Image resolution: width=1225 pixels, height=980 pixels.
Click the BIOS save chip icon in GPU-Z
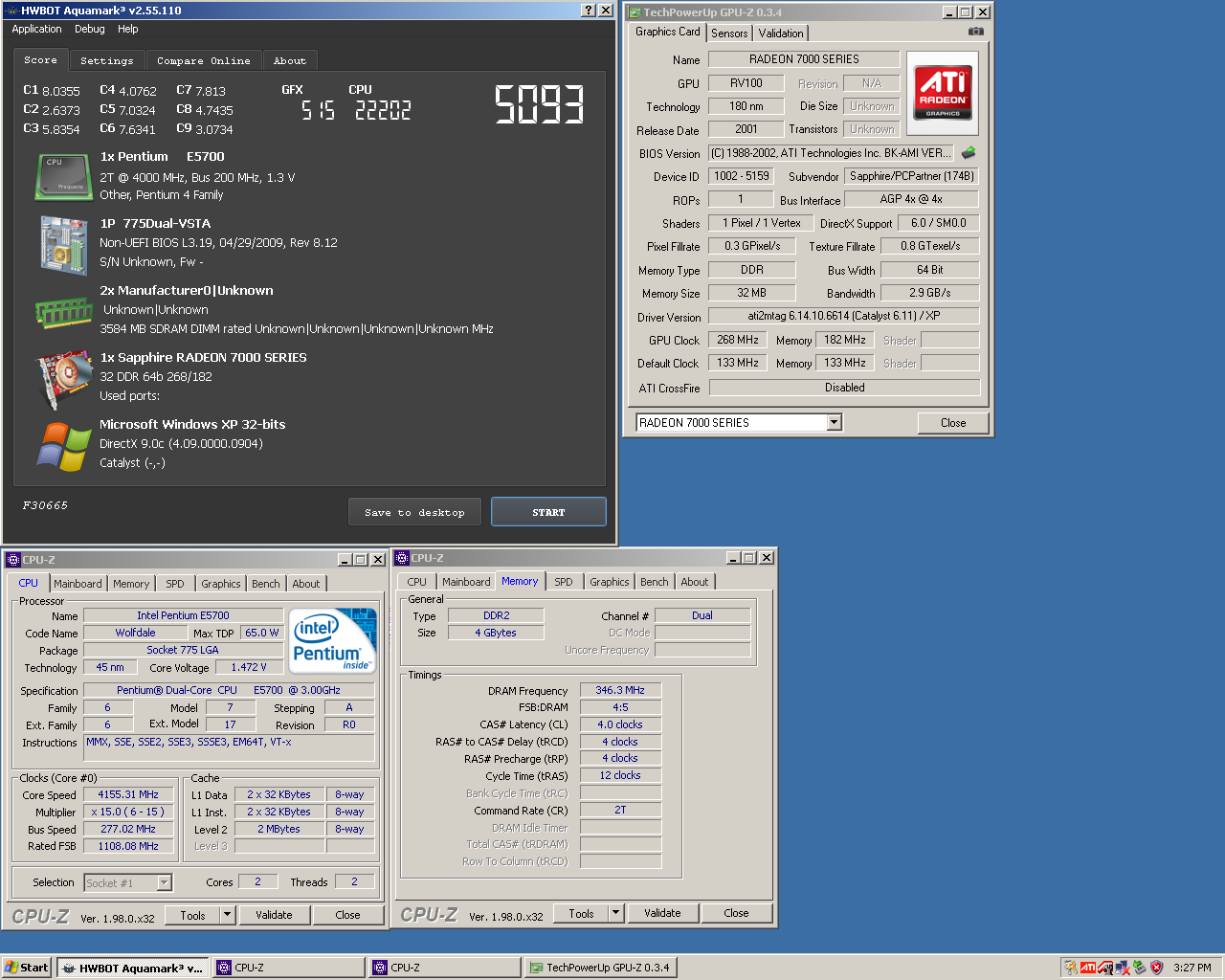pyautogui.click(x=969, y=152)
